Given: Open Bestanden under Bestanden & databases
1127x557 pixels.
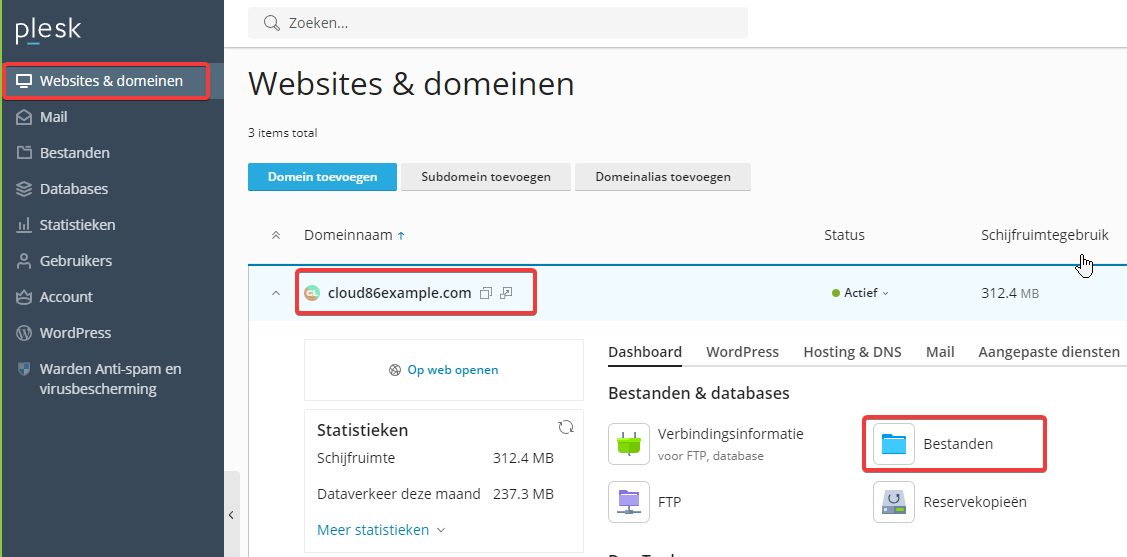Looking at the screenshot, I should 958,444.
